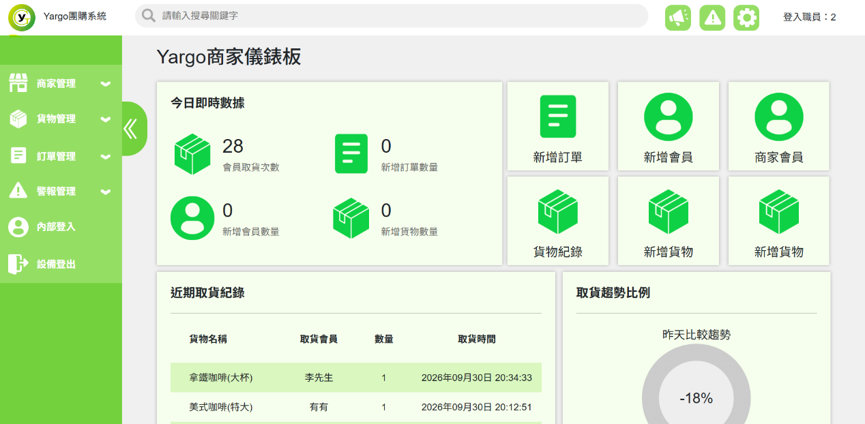
Task: Collapse the sidebar with double-chevron tab
Action: coord(134,128)
